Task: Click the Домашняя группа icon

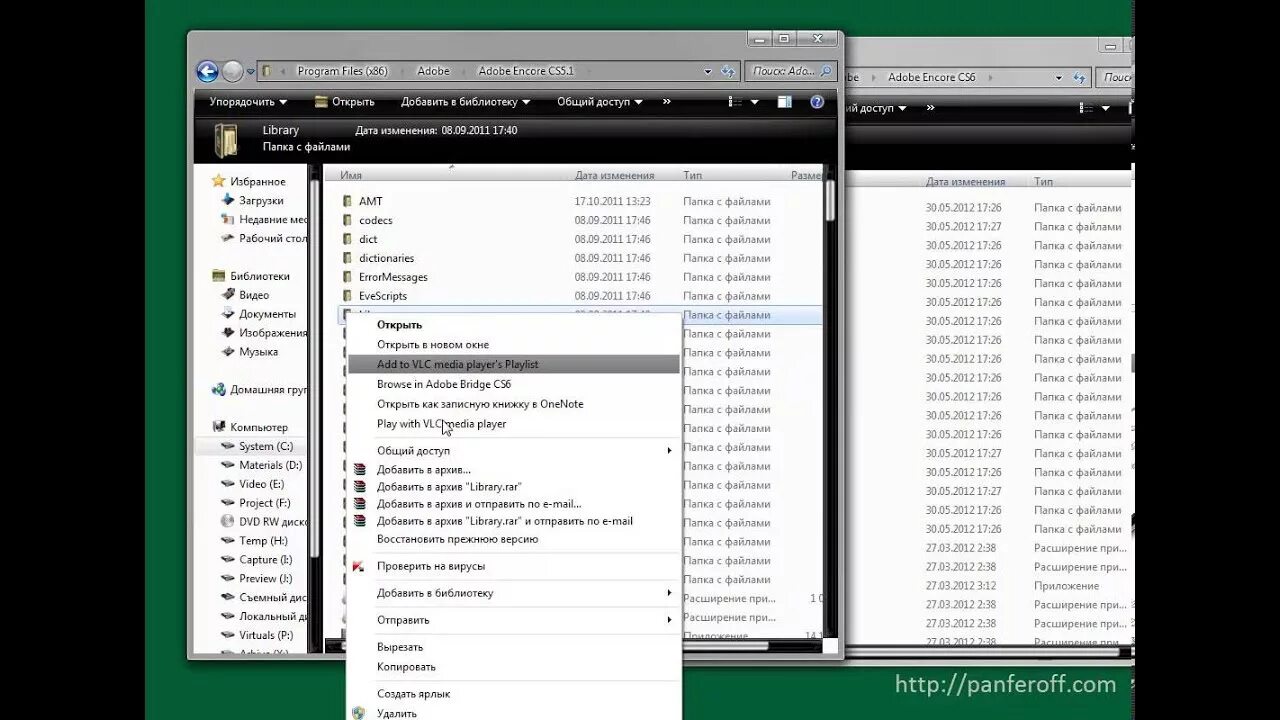Action: pyautogui.click(x=218, y=390)
